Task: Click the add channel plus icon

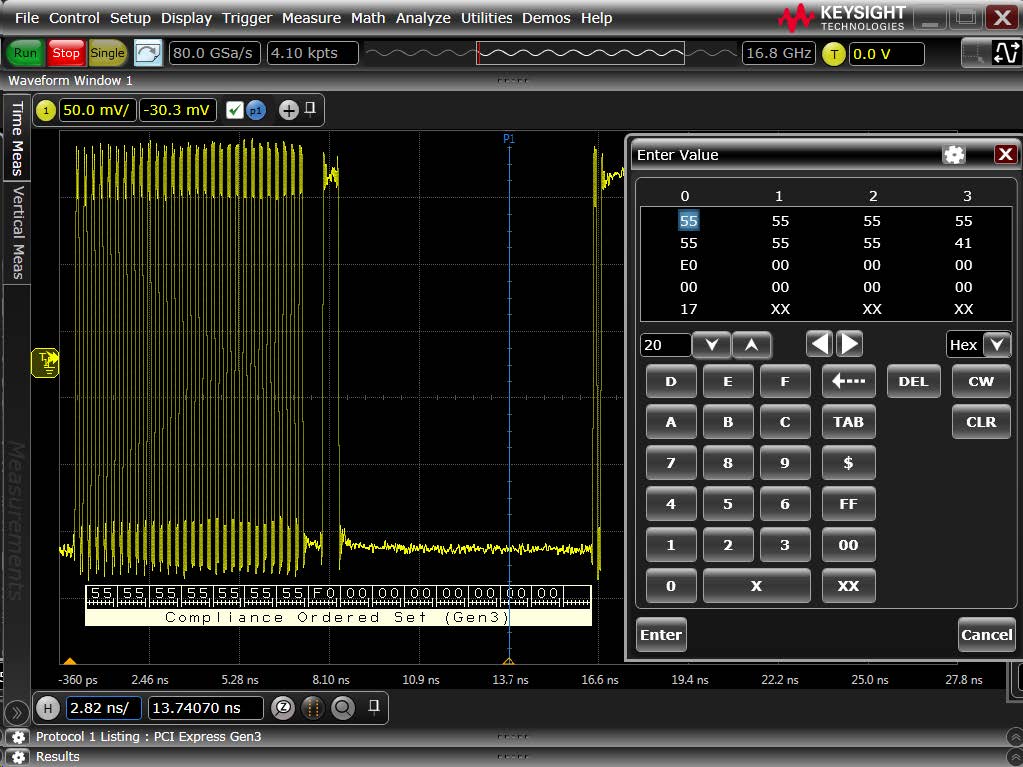Action: point(288,110)
